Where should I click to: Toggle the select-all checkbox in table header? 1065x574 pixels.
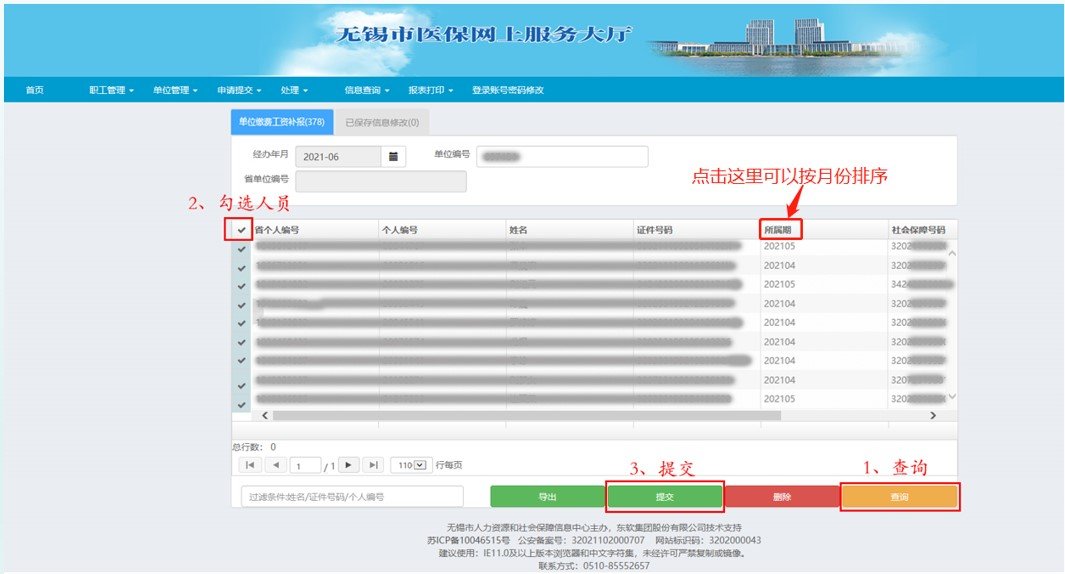[241, 230]
